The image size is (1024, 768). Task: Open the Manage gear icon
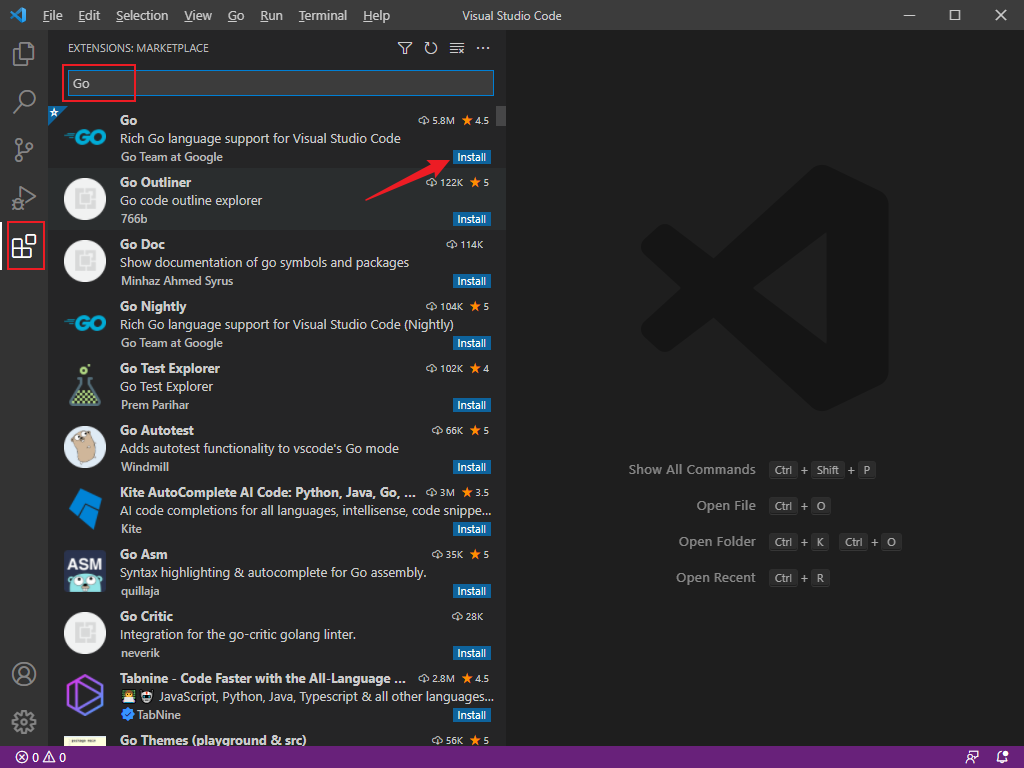click(24, 721)
